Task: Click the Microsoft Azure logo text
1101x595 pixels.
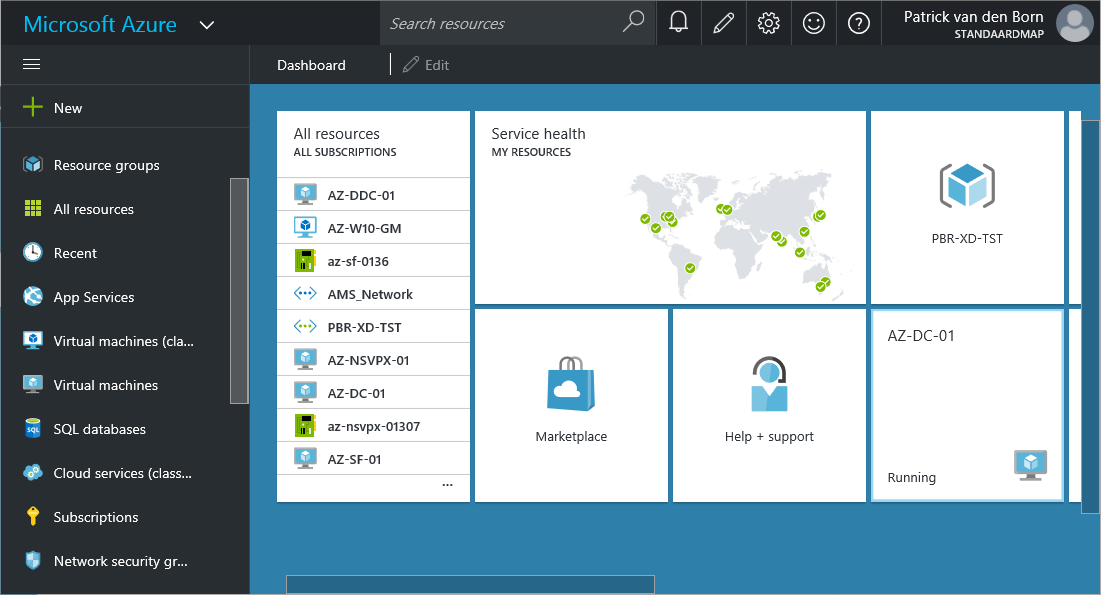Action: (x=100, y=25)
